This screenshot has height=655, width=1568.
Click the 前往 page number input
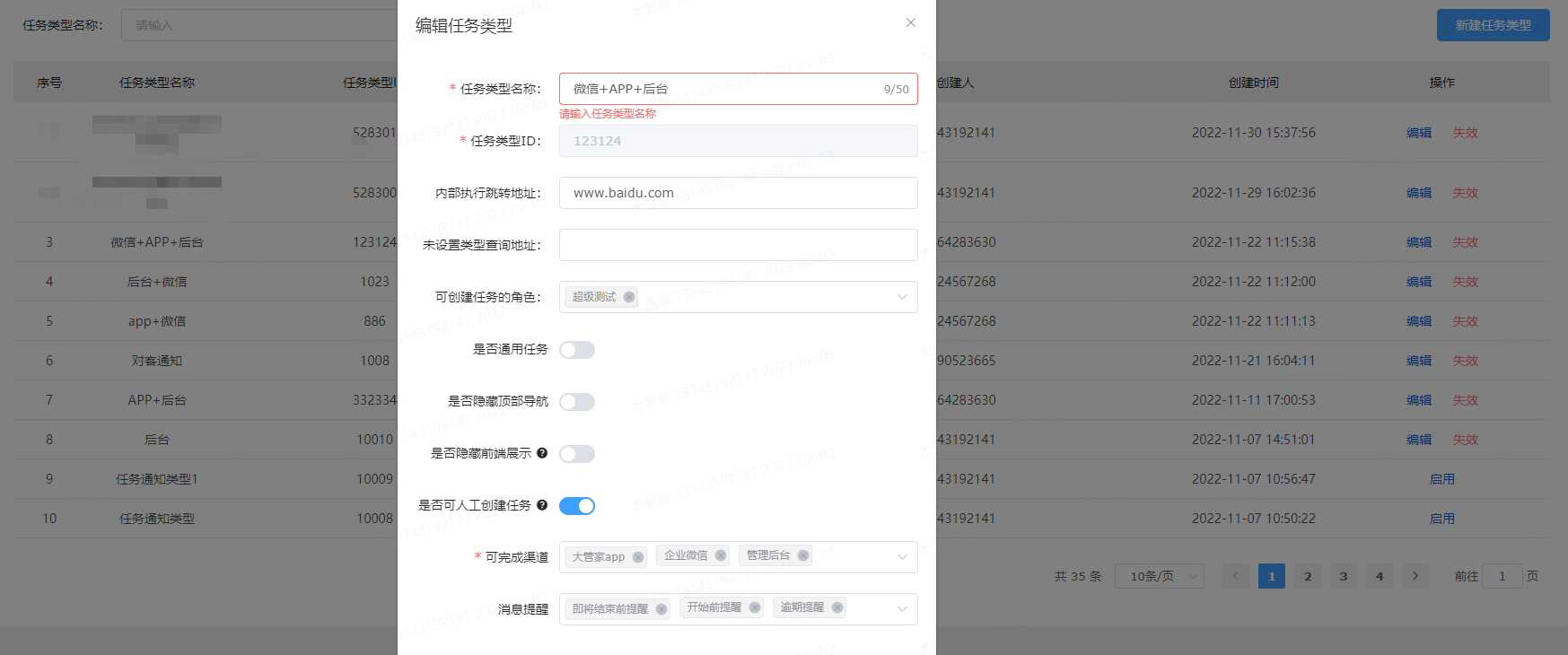pos(1502,576)
